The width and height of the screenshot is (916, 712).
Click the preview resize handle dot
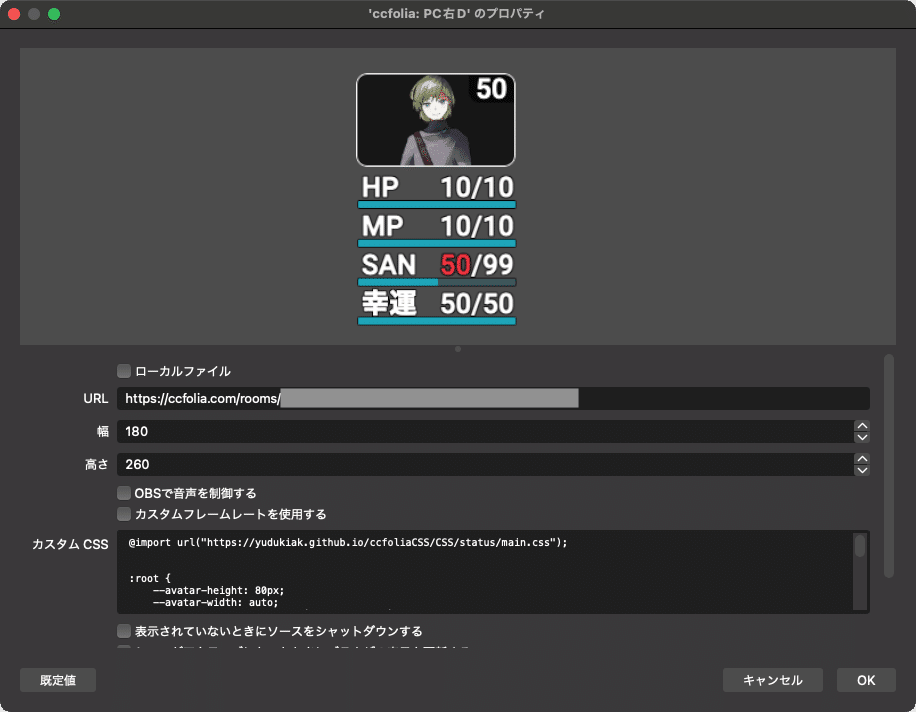tap(457, 349)
